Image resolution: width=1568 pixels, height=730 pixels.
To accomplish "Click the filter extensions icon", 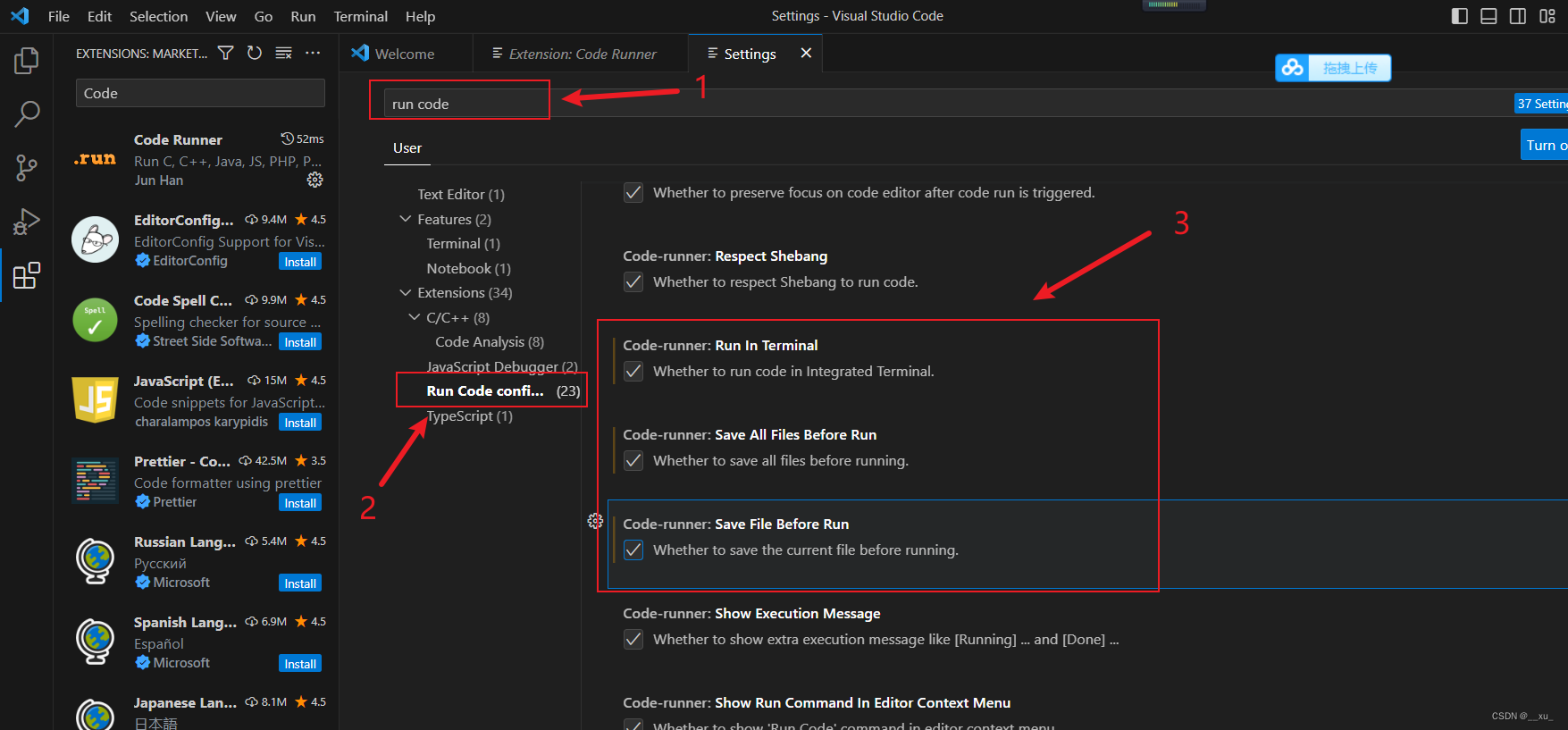I will click(x=226, y=54).
